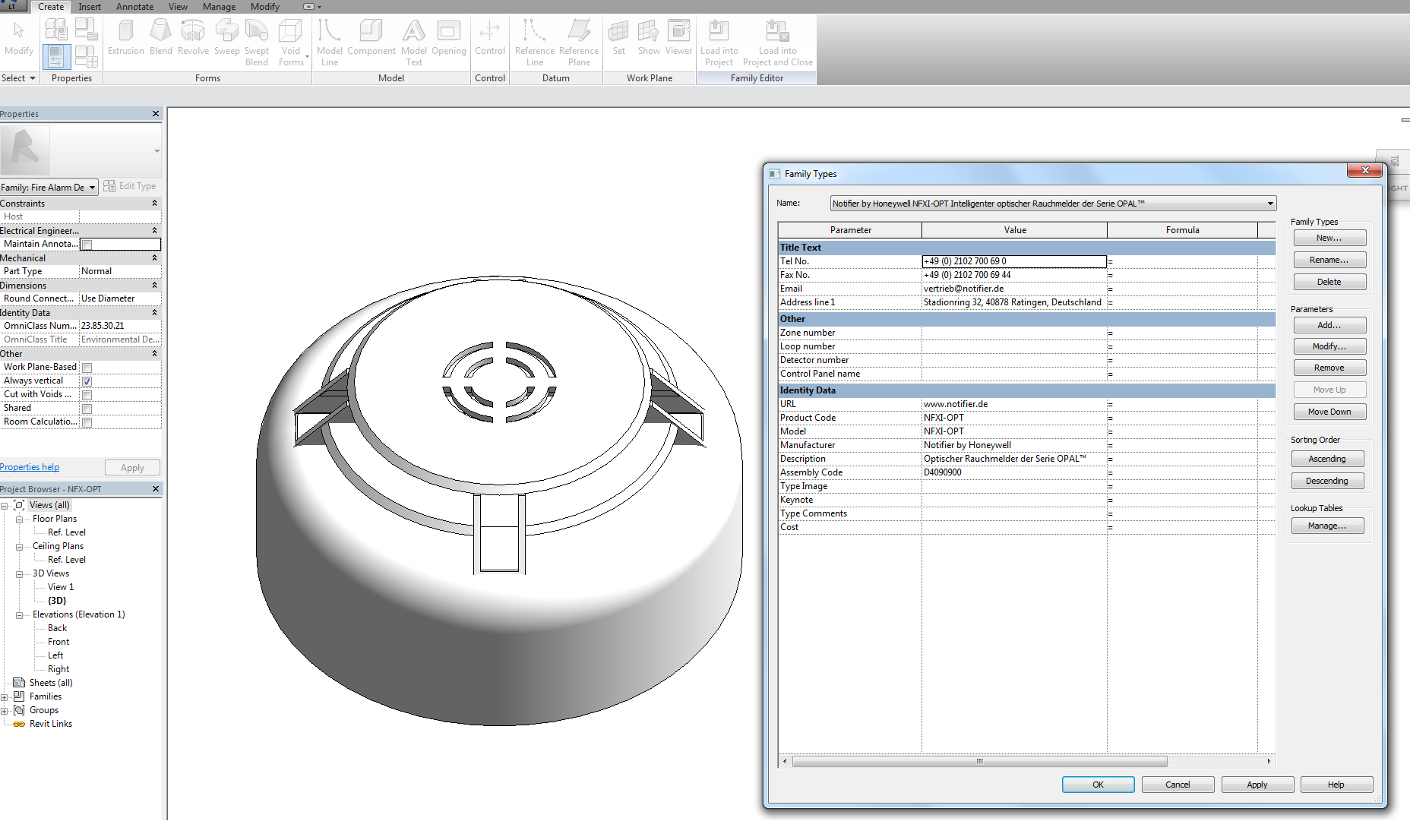The image size is (1410, 840).
Task: Collapse the Floor Plans tree node
Action: pyautogui.click(x=19, y=519)
